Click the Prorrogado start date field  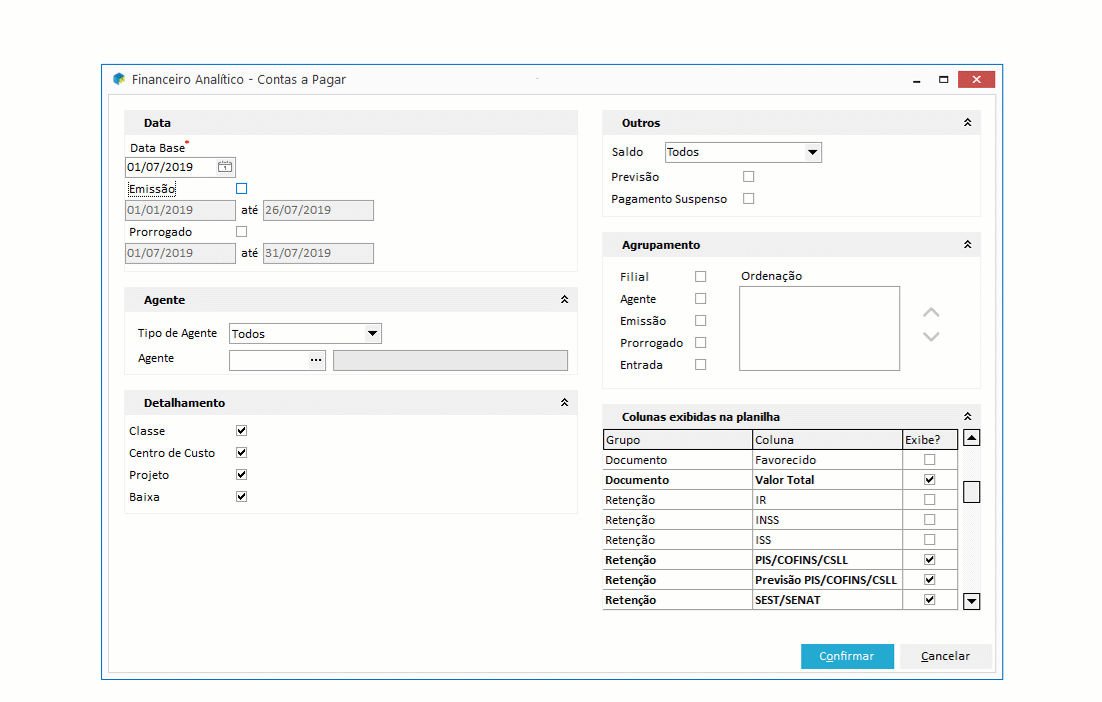pos(180,253)
